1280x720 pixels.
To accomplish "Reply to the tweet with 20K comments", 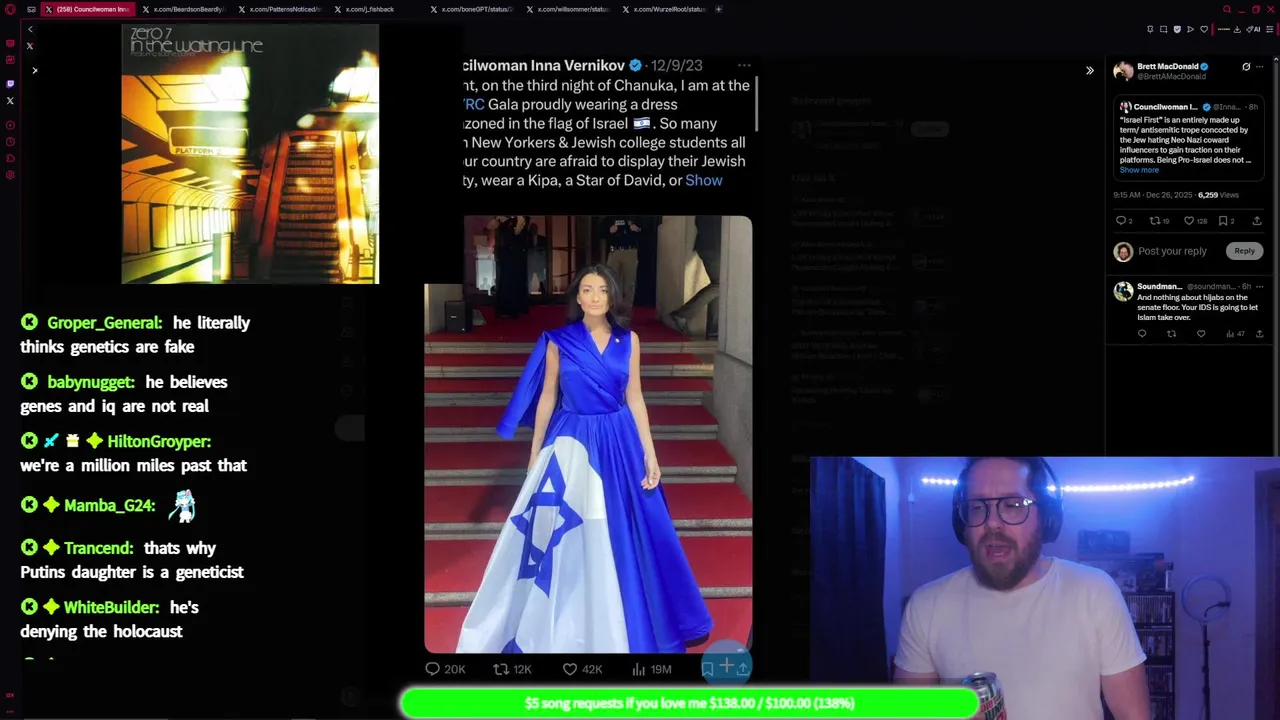I will click(x=445, y=669).
